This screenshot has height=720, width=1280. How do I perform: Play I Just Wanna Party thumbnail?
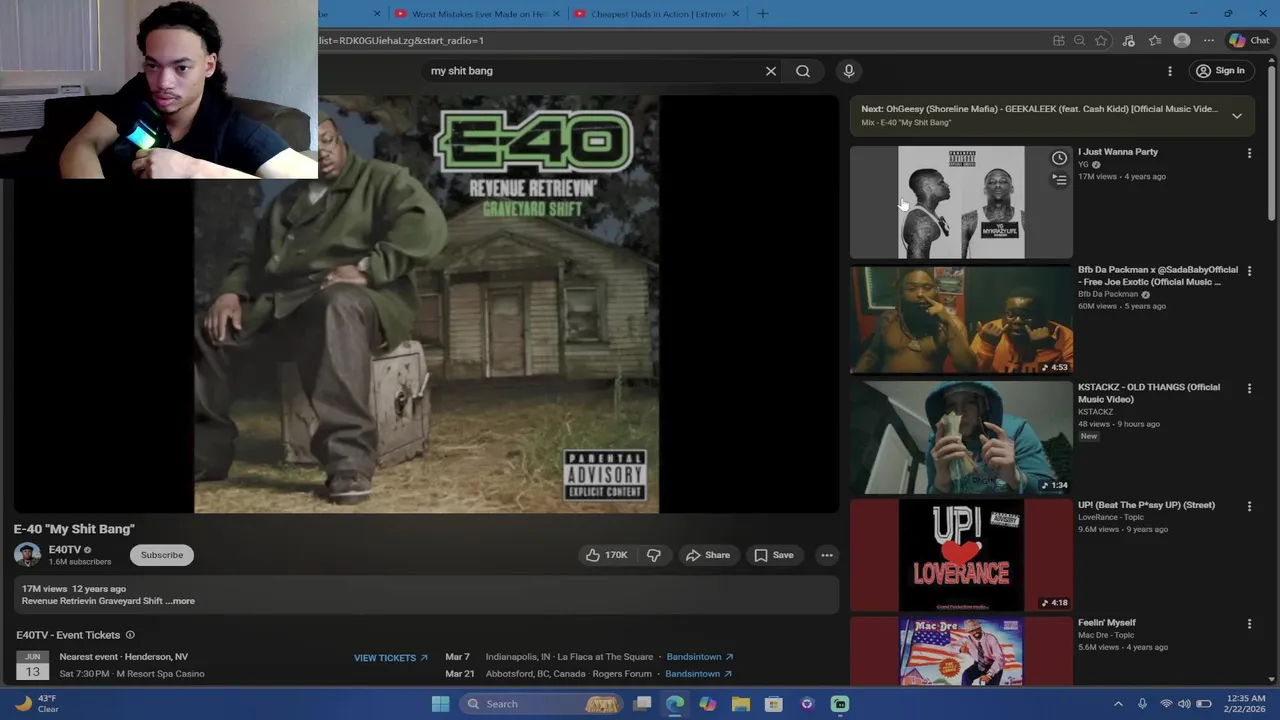(961, 202)
